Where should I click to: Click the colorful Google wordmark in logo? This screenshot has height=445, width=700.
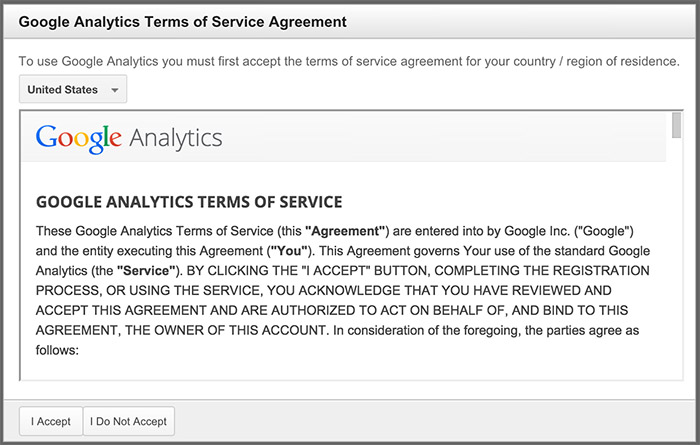(x=78, y=138)
